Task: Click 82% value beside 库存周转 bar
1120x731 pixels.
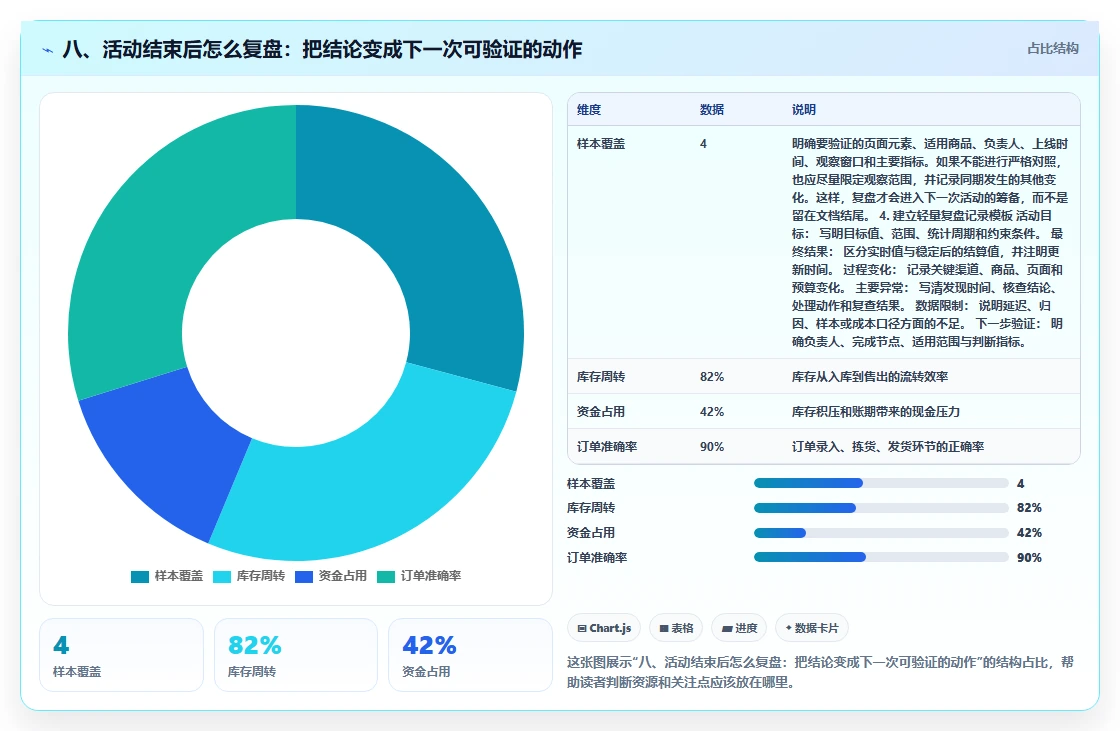Action: (1029, 508)
